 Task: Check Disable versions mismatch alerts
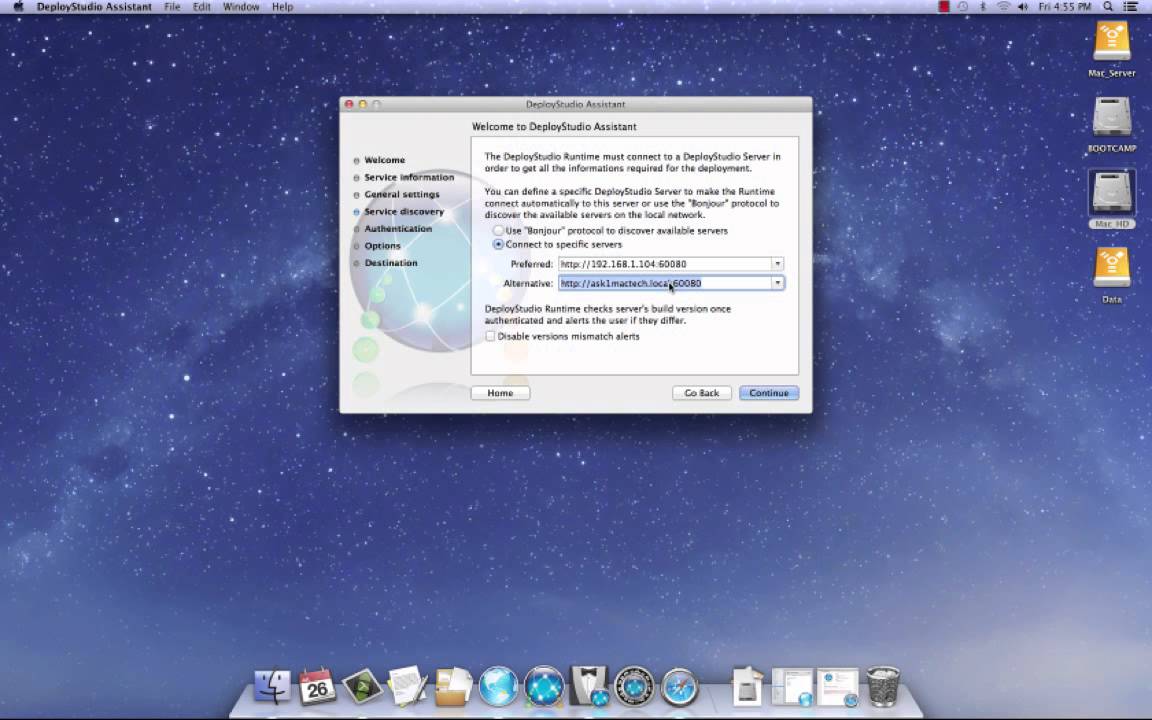pyautogui.click(x=490, y=336)
